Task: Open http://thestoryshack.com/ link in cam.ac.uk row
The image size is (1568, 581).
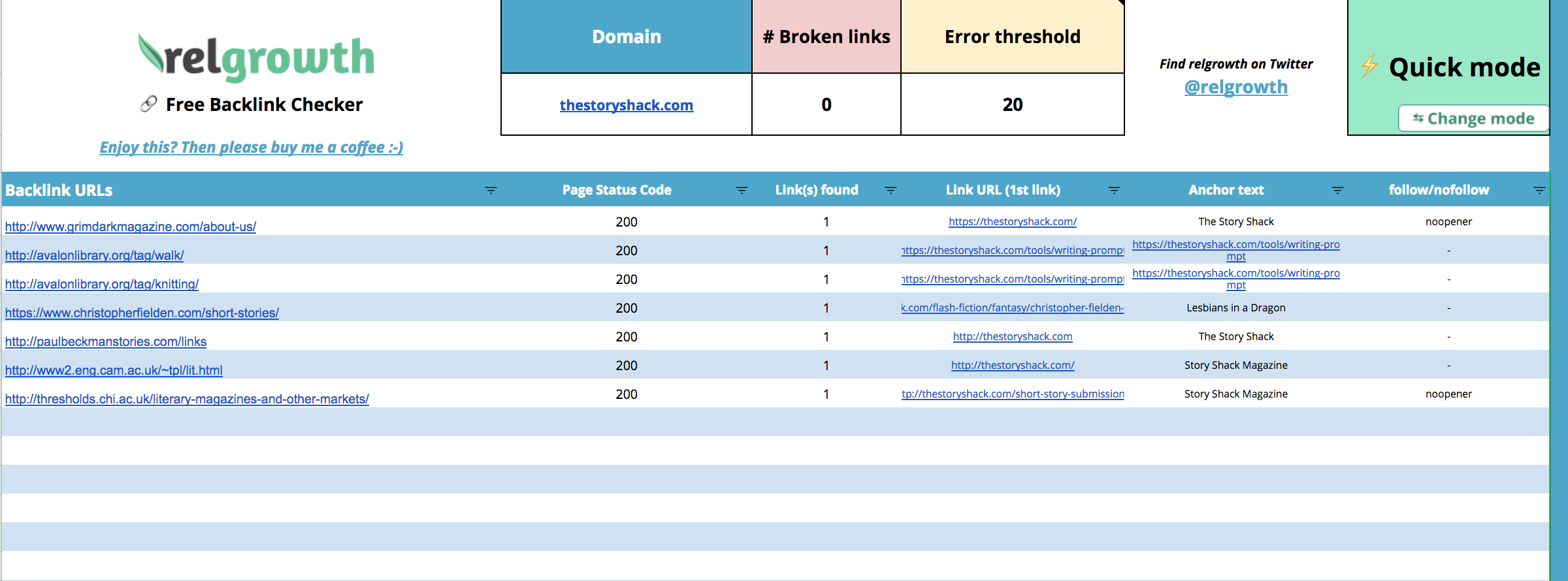Action: tap(1013, 365)
